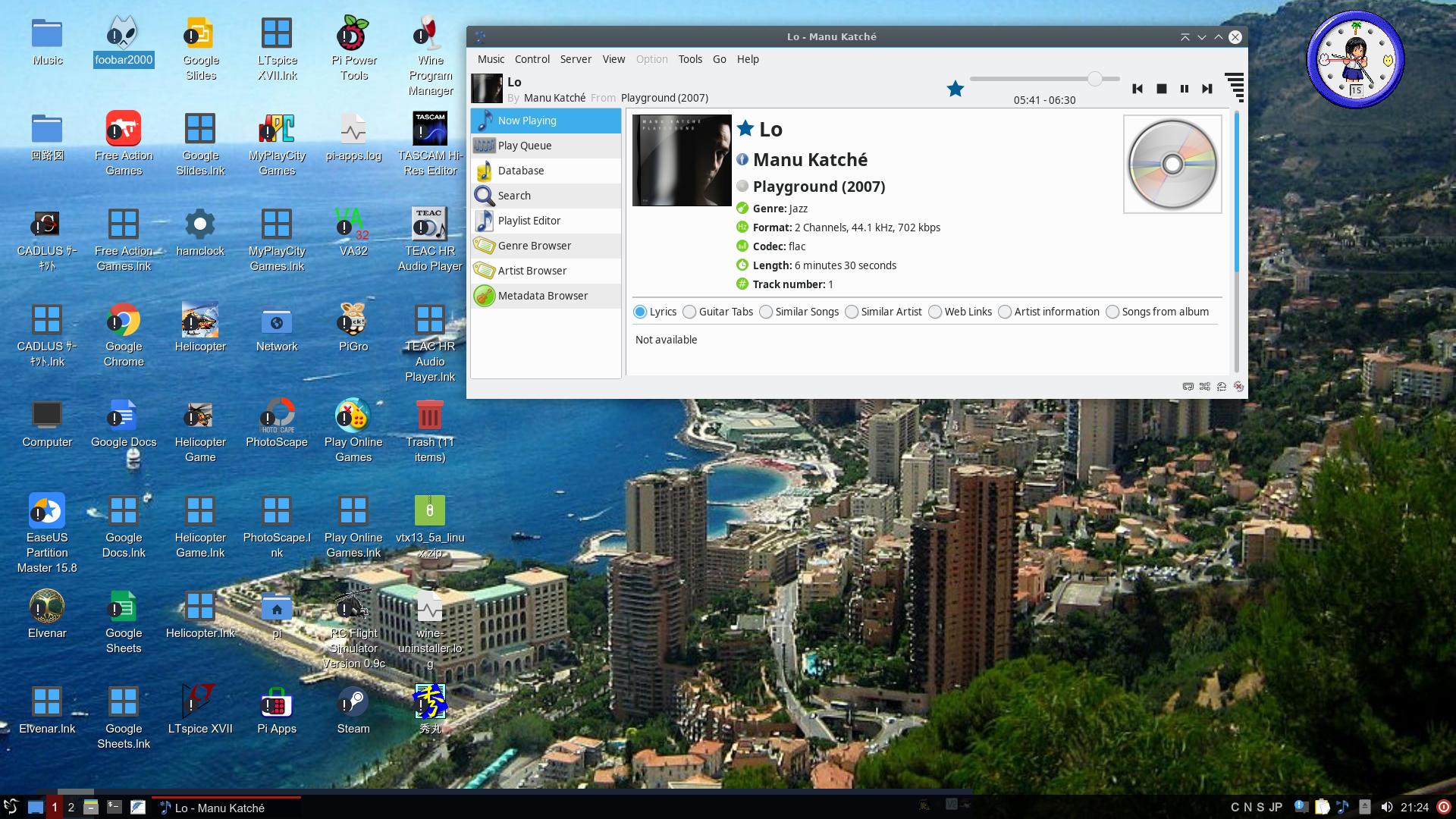Open the Tools menu

tap(689, 59)
